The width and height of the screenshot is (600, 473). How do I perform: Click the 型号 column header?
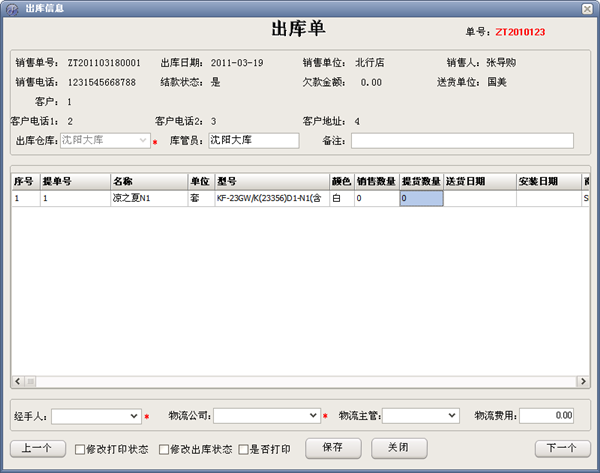point(271,182)
